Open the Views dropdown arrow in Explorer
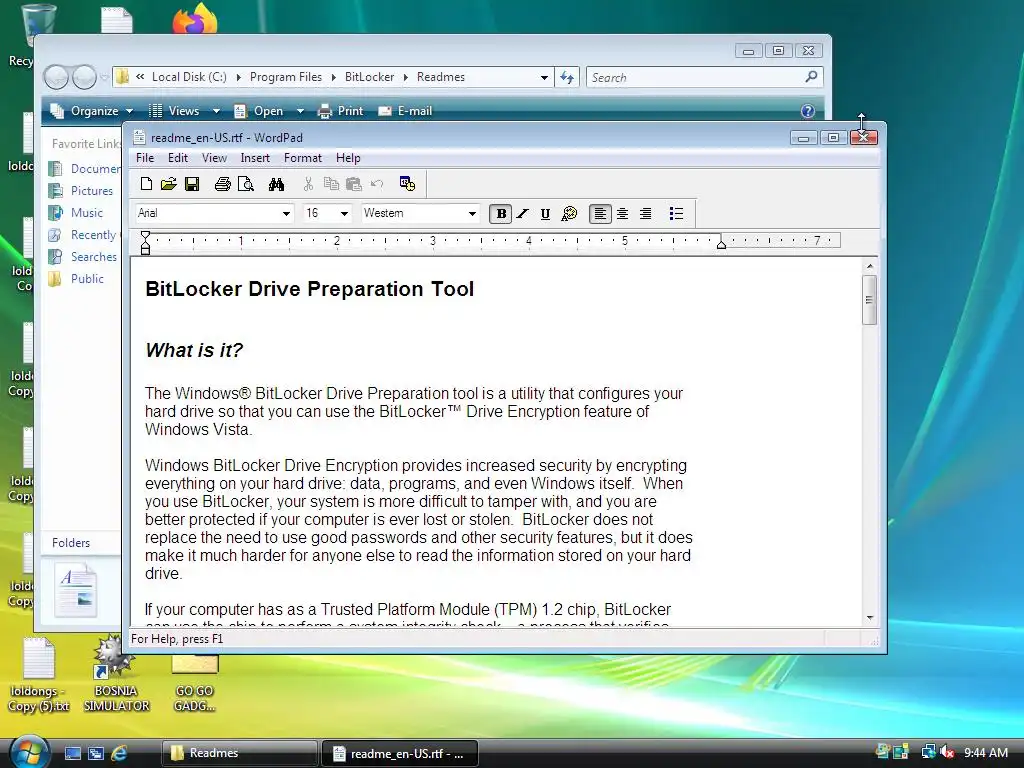1024x768 pixels. click(x=216, y=112)
